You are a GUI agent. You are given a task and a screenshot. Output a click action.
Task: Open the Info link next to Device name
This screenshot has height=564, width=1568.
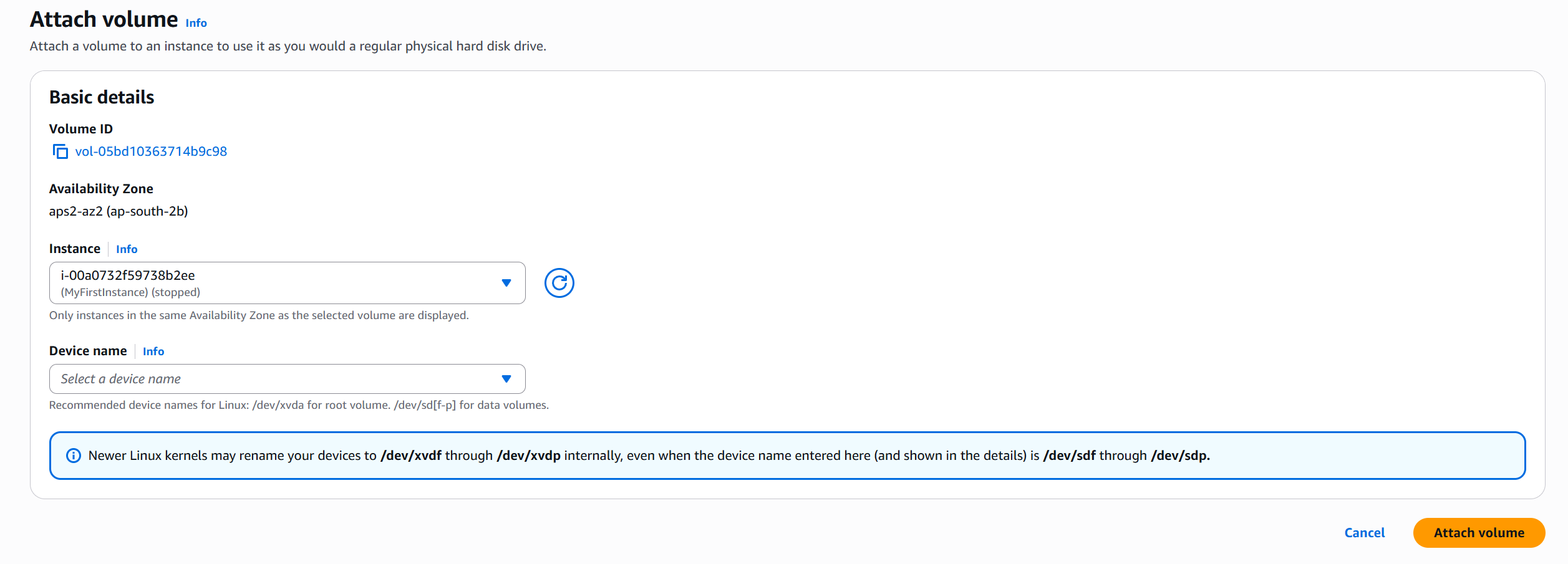[x=153, y=351]
